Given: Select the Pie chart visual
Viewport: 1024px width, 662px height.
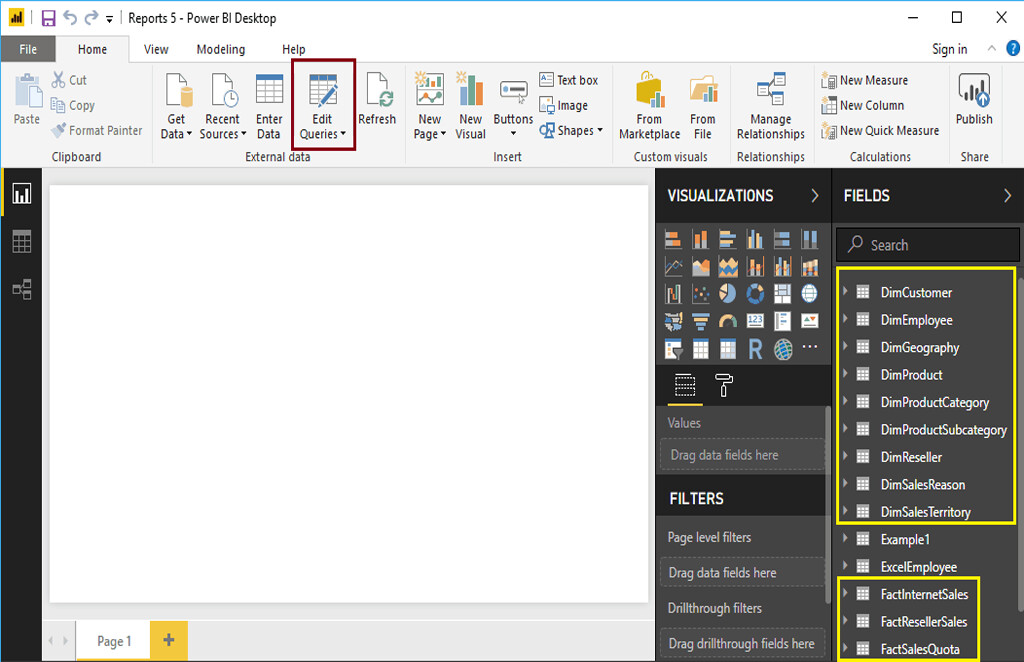Looking at the screenshot, I should [728, 293].
